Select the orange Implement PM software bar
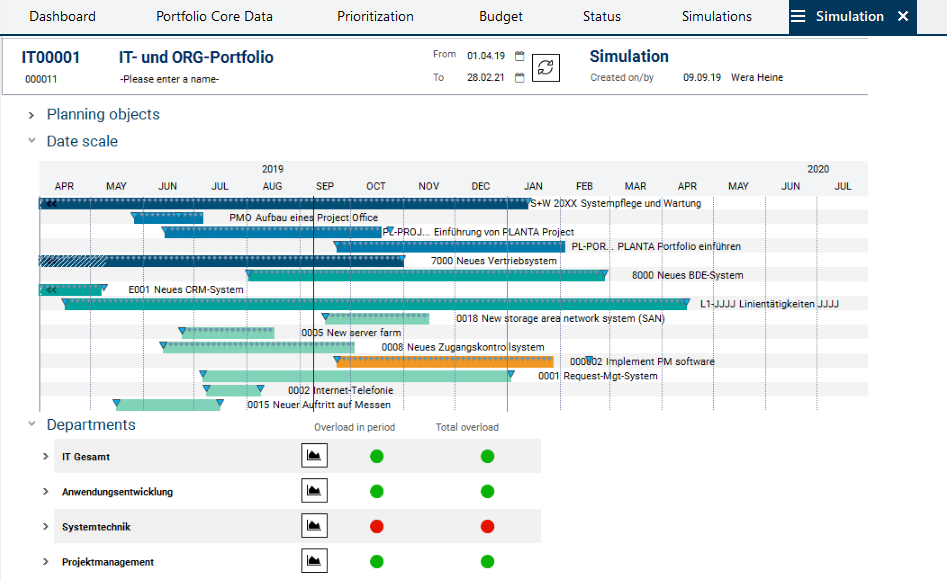The height and width of the screenshot is (581, 947). pyautogui.click(x=445, y=362)
